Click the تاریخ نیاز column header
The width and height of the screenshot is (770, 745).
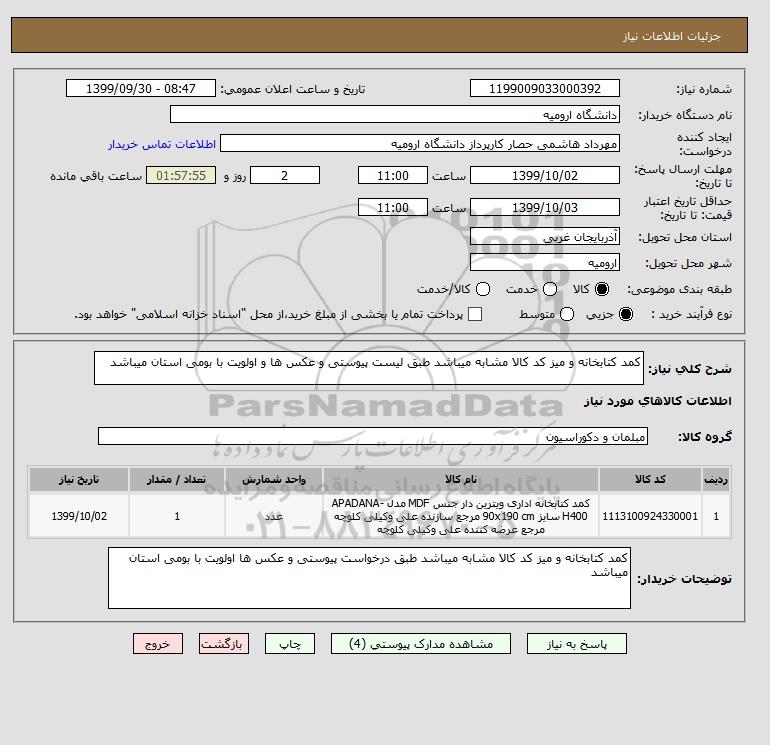click(x=79, y=479)
